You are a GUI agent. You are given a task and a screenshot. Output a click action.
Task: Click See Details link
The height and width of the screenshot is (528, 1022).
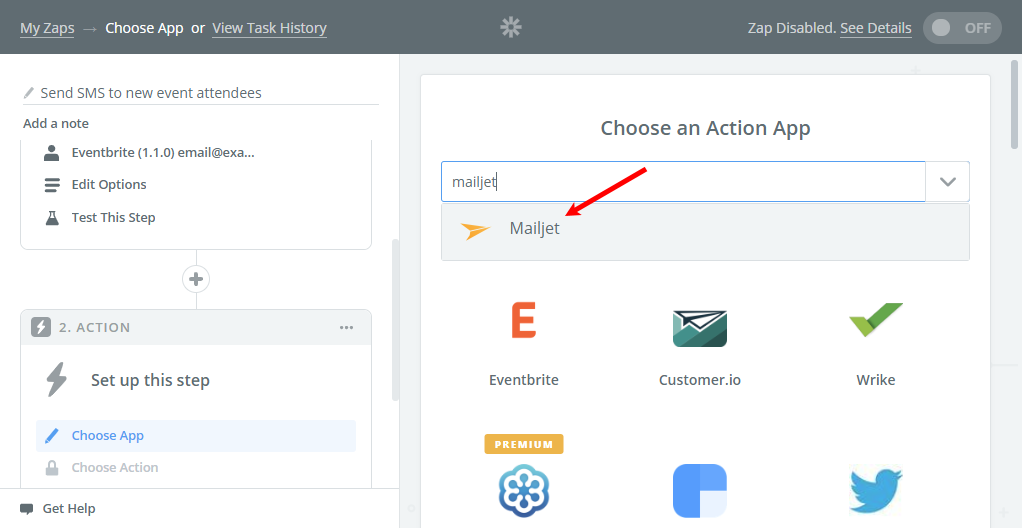pyautogui.click(x=875, y=28)
